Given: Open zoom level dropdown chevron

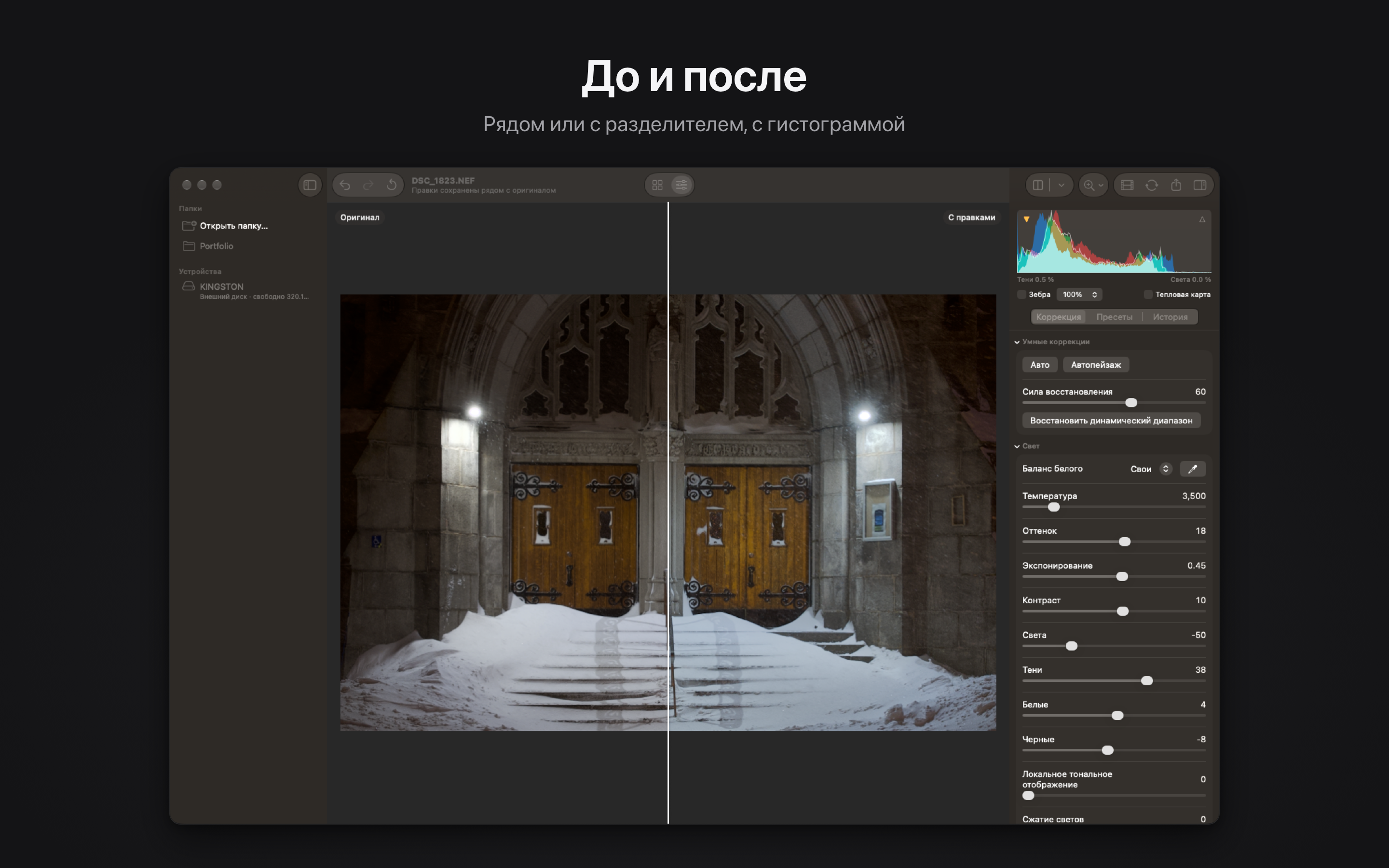Looking at the screenshot, I should pos(1101,186).
